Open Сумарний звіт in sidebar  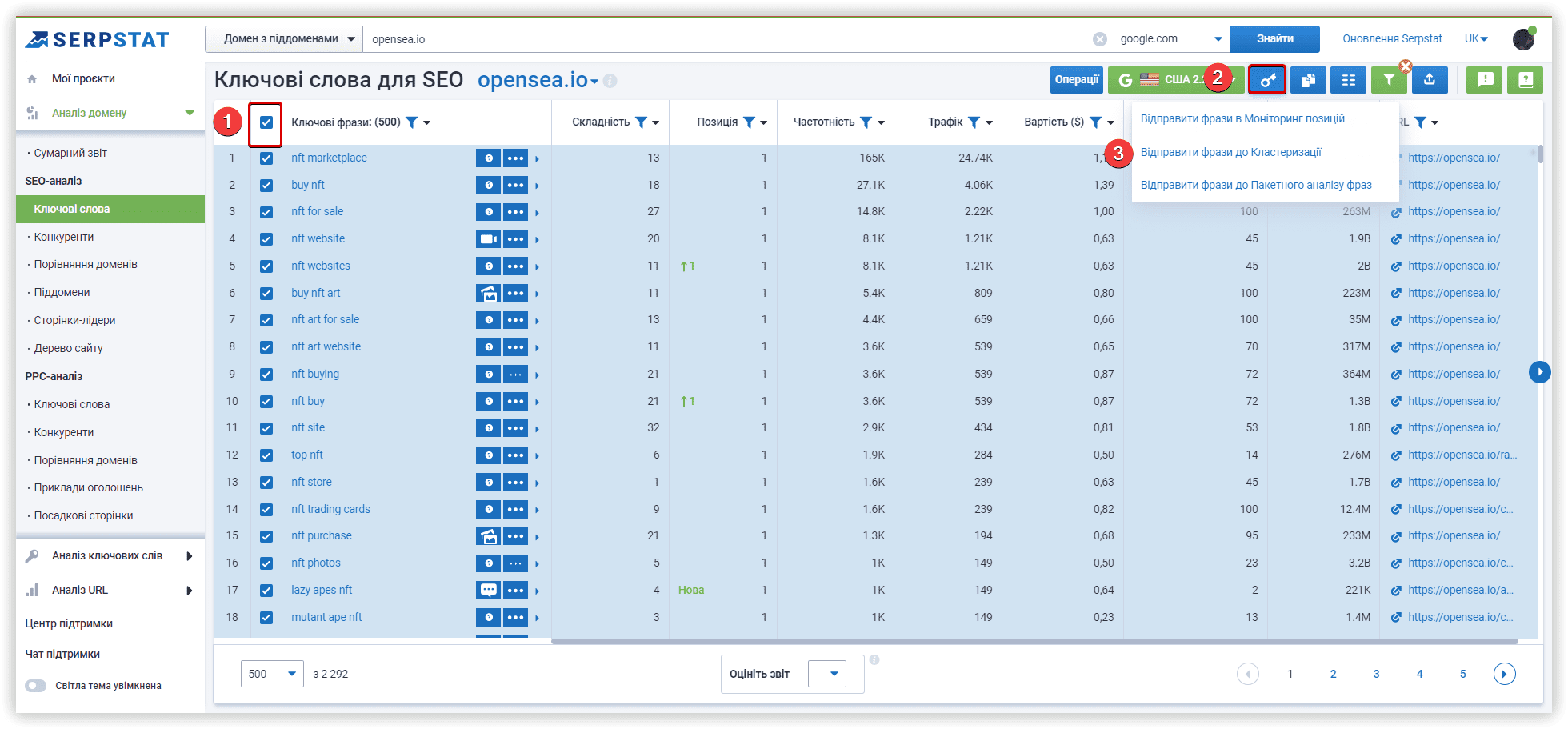coord(70,154)
